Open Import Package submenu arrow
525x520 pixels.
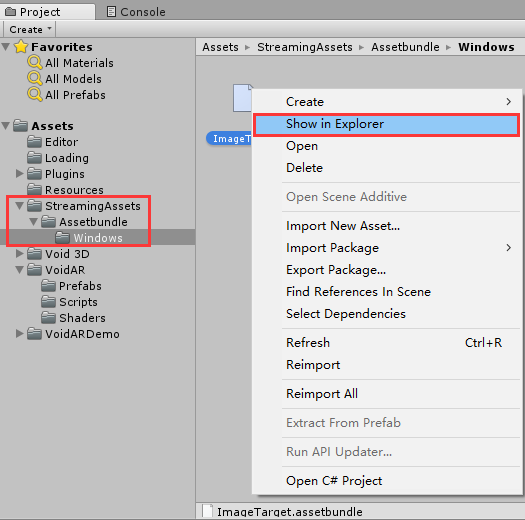click(x=509, y=248)
